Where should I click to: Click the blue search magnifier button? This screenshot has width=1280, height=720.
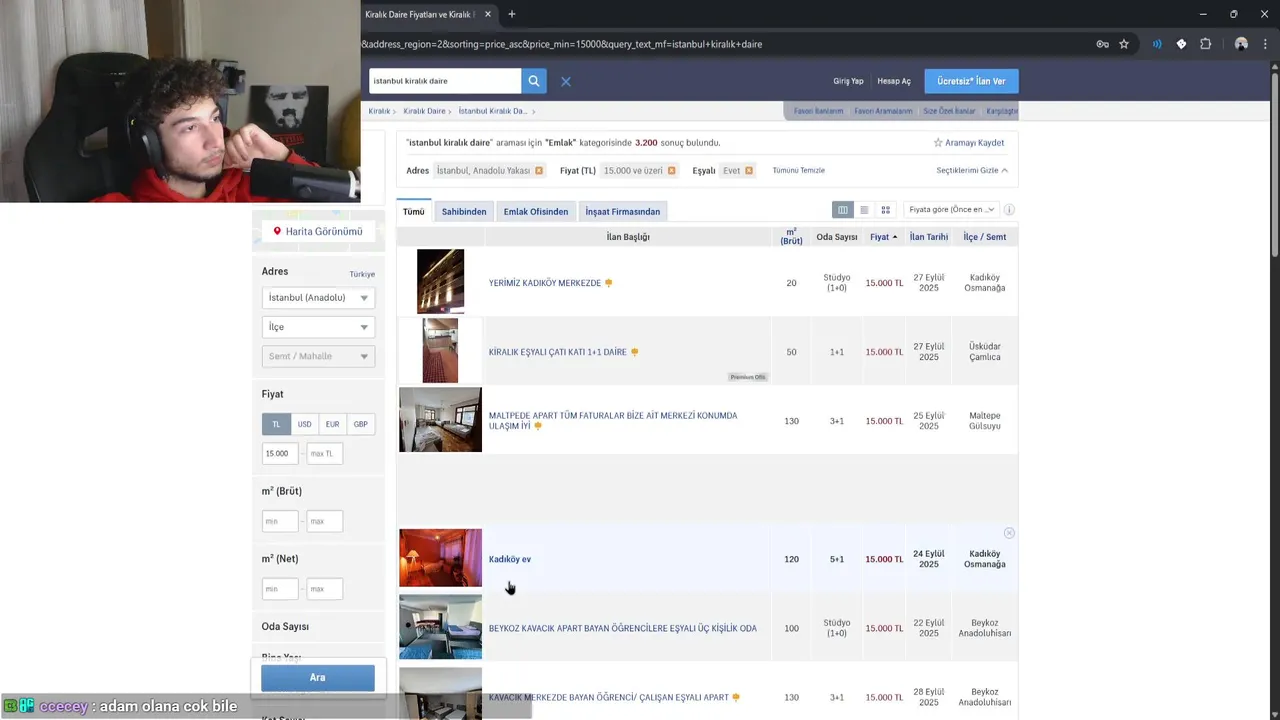[x=534, y=81]
